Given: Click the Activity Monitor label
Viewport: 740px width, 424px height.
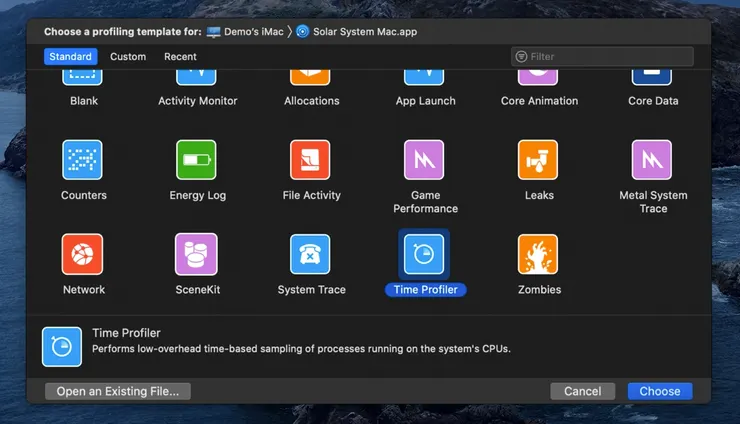Looking at the screenshot, I should 198,101.
